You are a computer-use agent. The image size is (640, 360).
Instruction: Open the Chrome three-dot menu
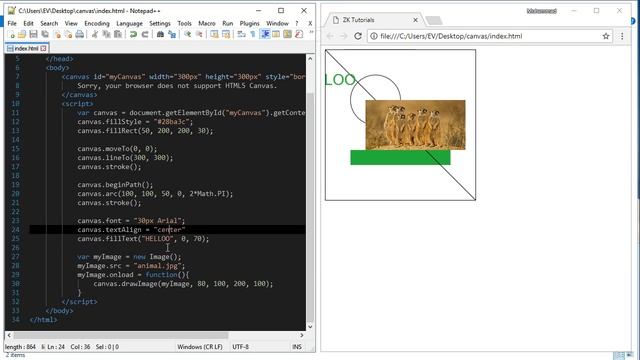622,36
